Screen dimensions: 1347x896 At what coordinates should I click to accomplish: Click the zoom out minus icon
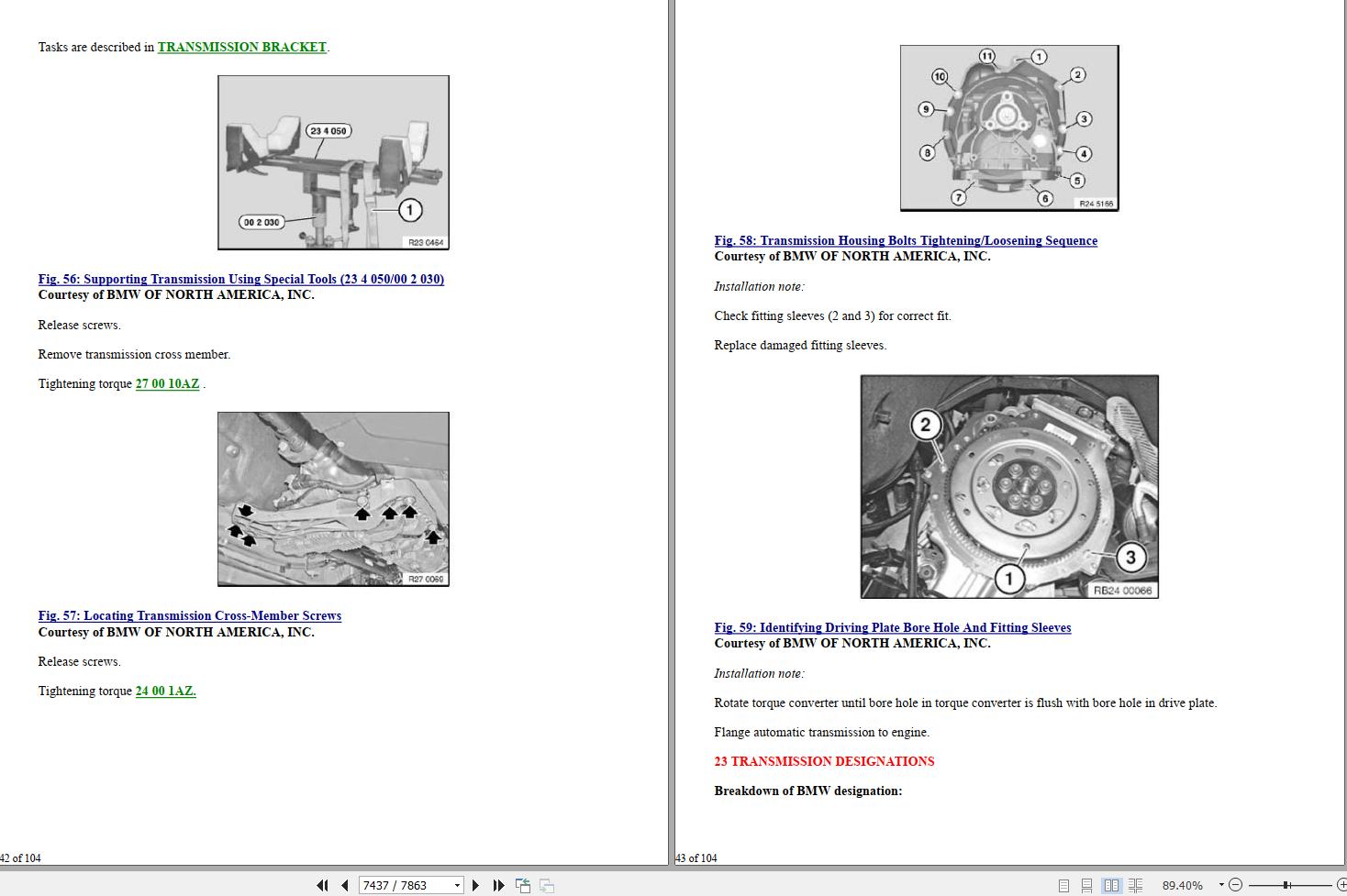pyautogui.click(x=1234, y=885)
